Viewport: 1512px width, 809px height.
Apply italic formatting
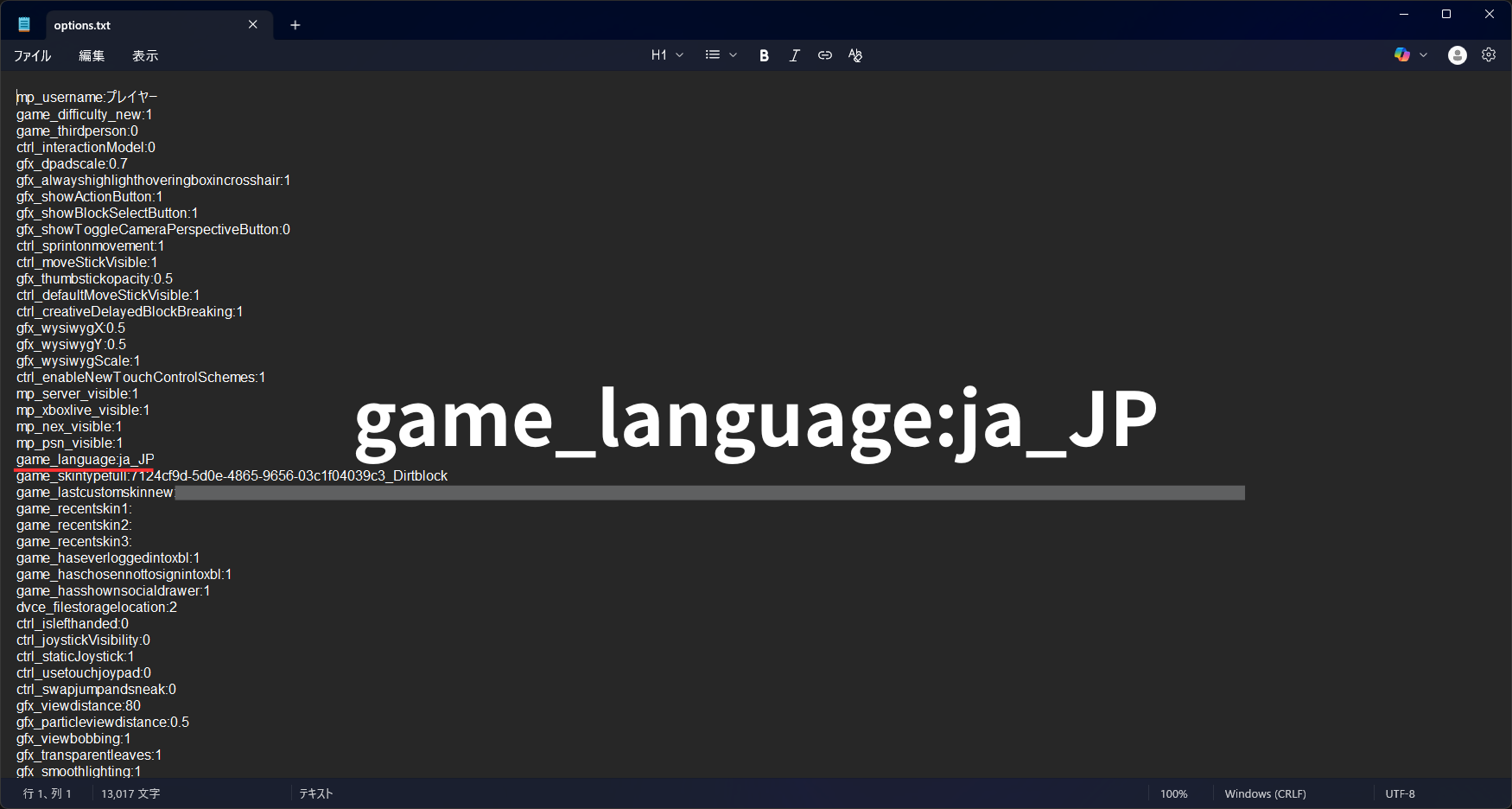coord(794,54)
